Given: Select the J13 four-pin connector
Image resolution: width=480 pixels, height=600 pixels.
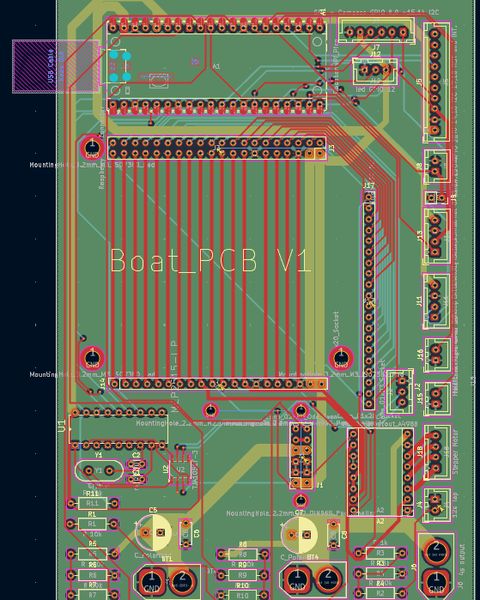Looking at the screenshot, I should pyautogui.click(x=436, y=236).
